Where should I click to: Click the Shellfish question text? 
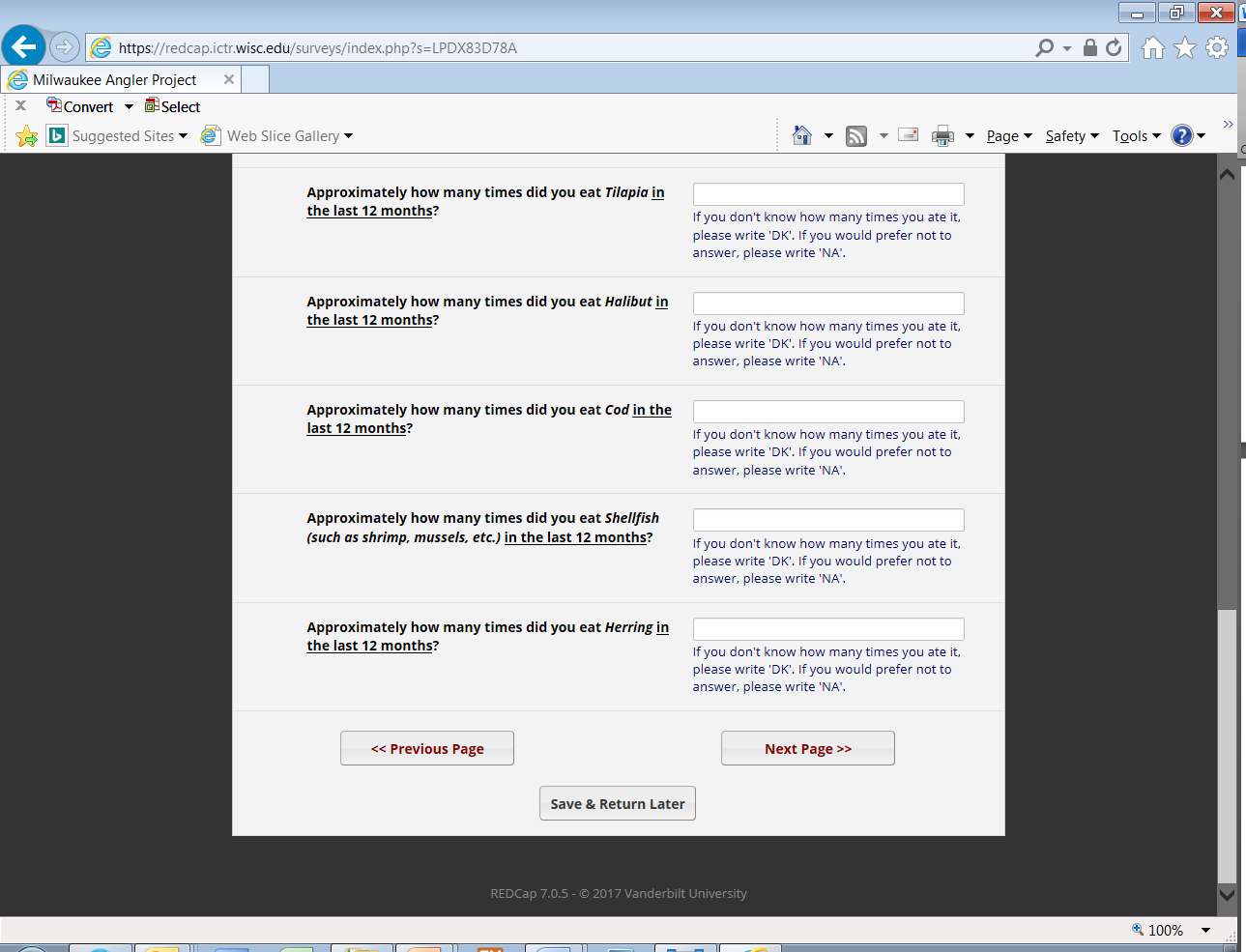tap(483, 528)
